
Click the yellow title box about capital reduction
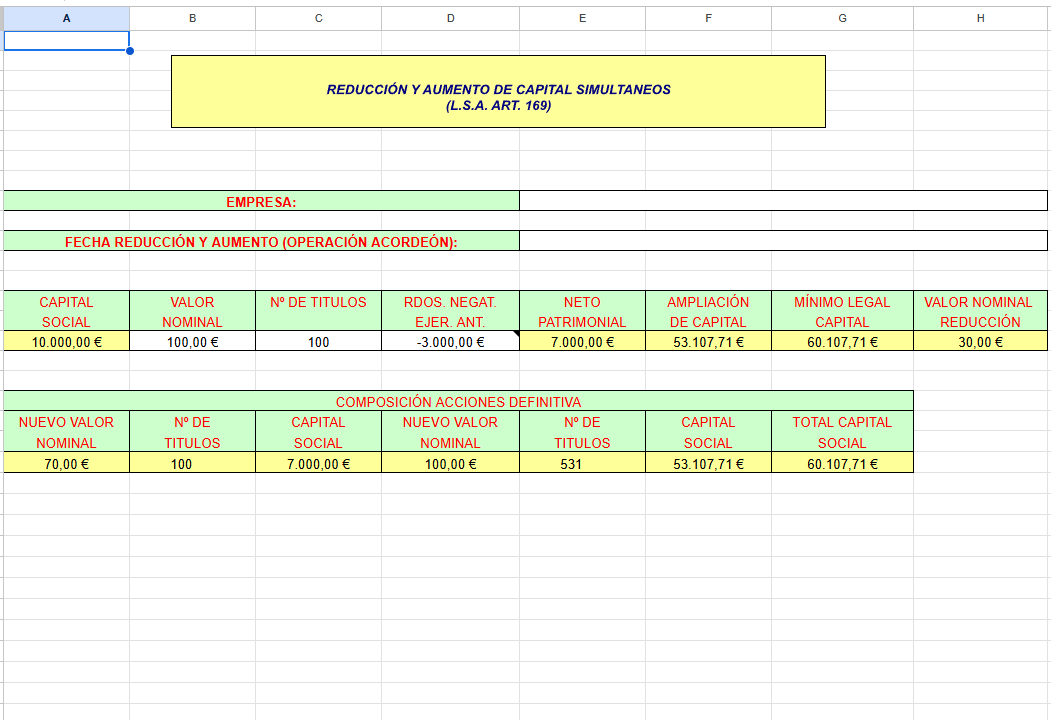(x=498, y=91)
